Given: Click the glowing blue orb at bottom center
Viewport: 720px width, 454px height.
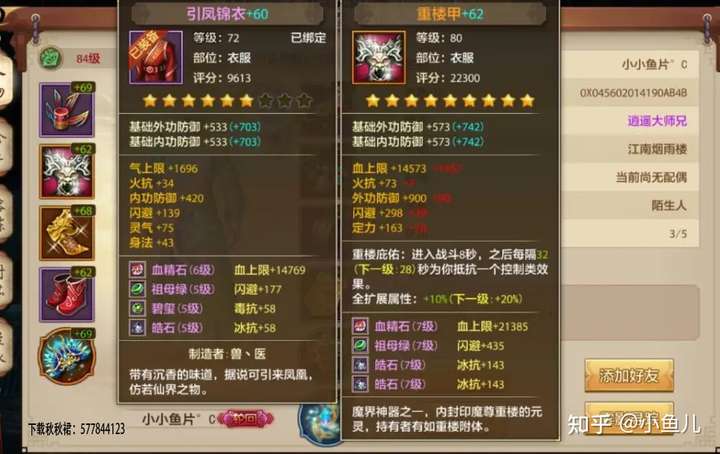Looking at the screenshot, I should 320,423.
